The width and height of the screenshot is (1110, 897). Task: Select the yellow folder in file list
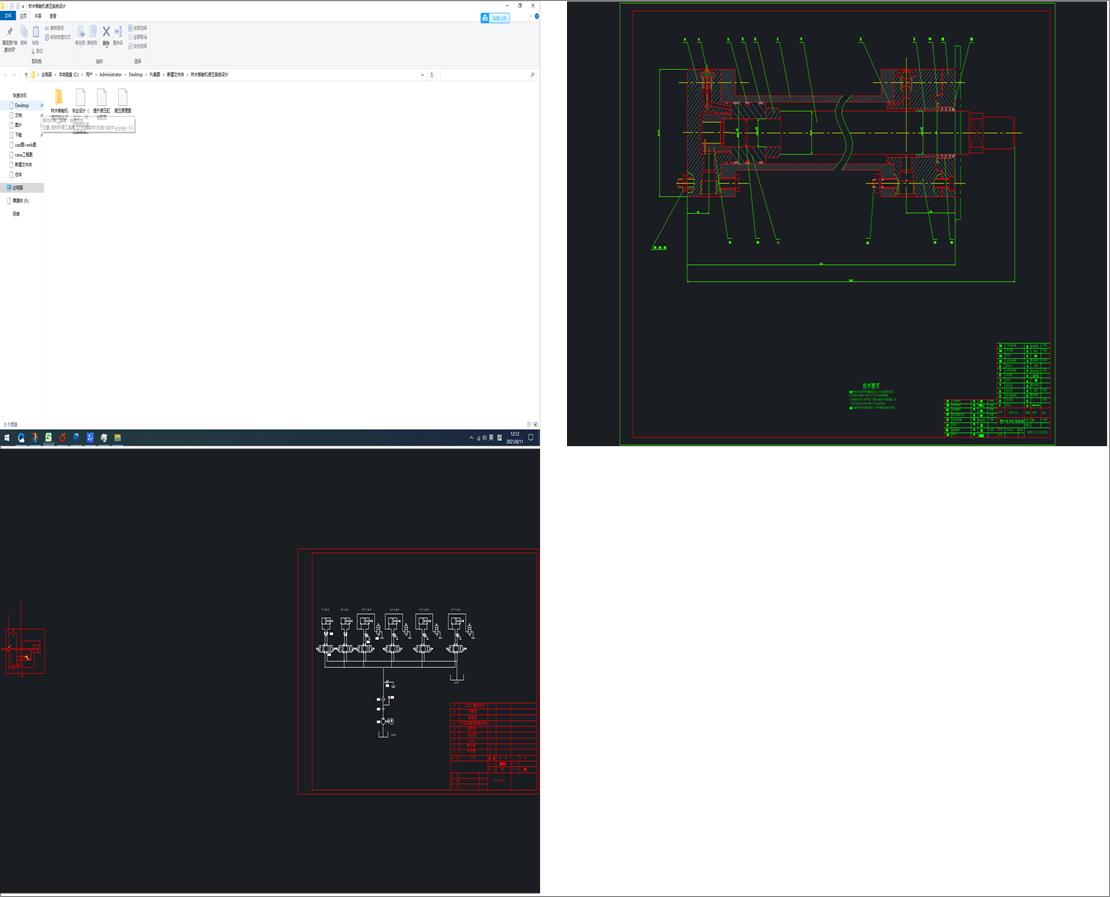click(59, 97)
